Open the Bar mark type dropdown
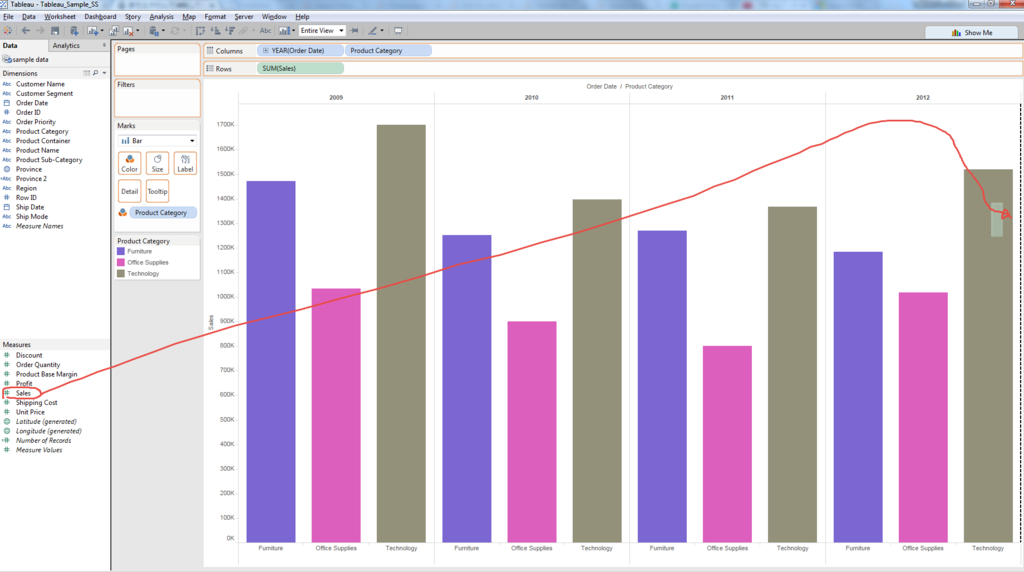 pyautogui.click(x=157, y=140)
